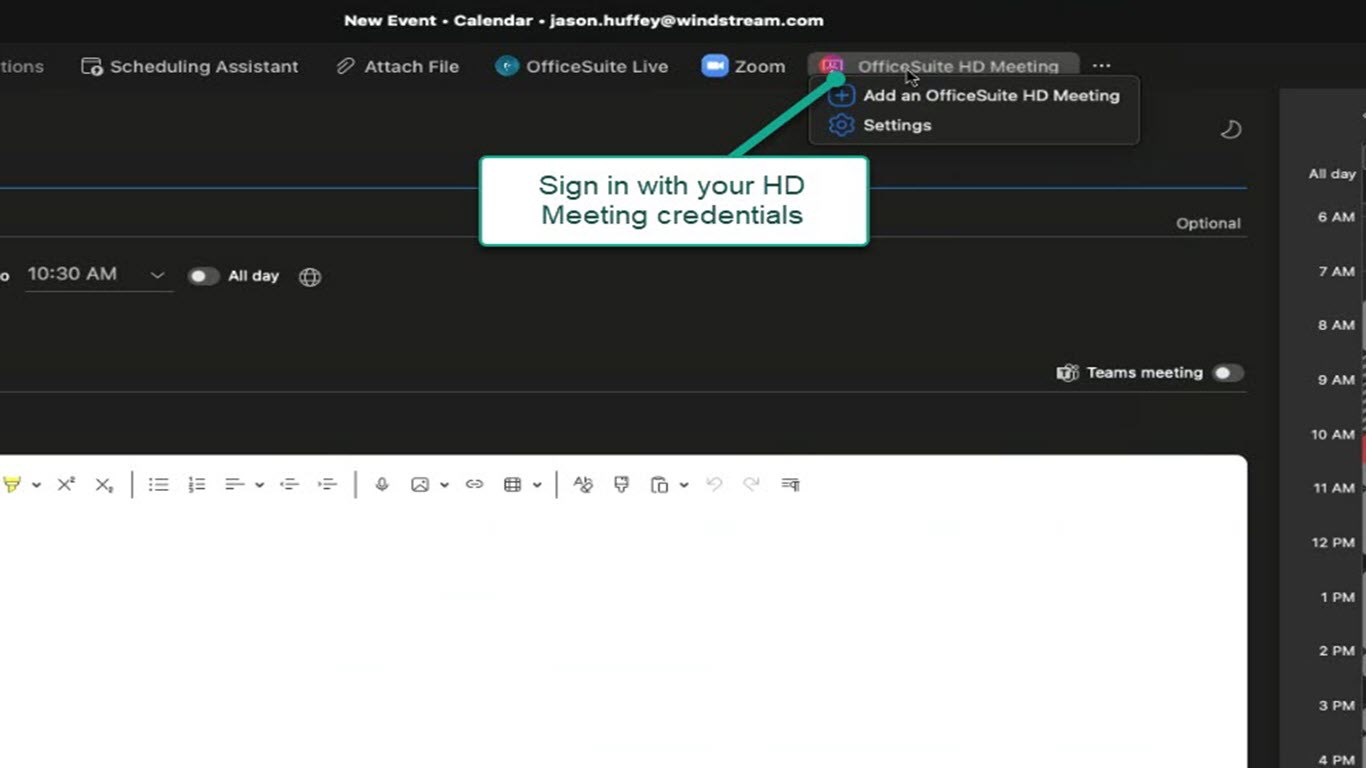
Task: Insert a bulleted list
Action: [x=158, y=485]
